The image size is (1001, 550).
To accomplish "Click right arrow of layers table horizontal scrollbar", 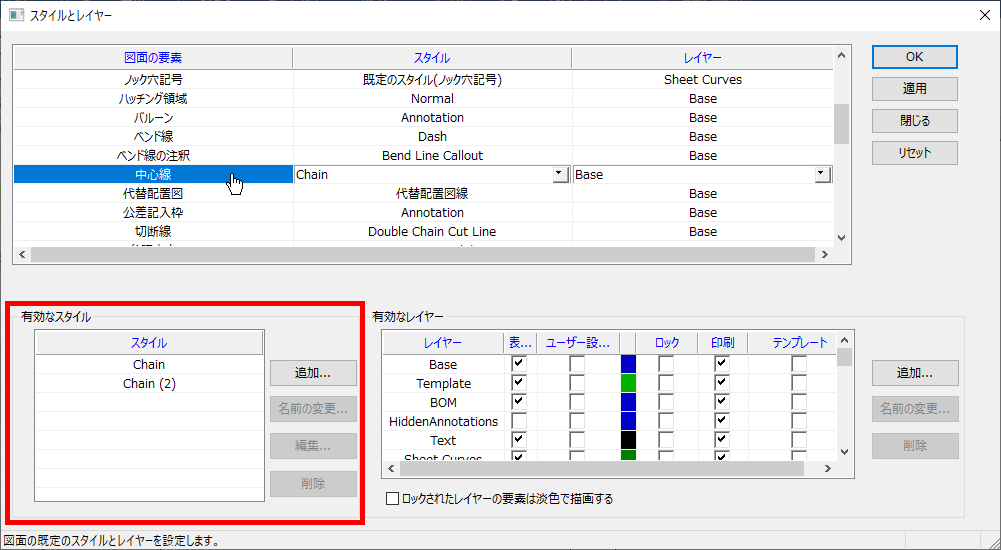I will pyautogui.click(x=825, y=469).
